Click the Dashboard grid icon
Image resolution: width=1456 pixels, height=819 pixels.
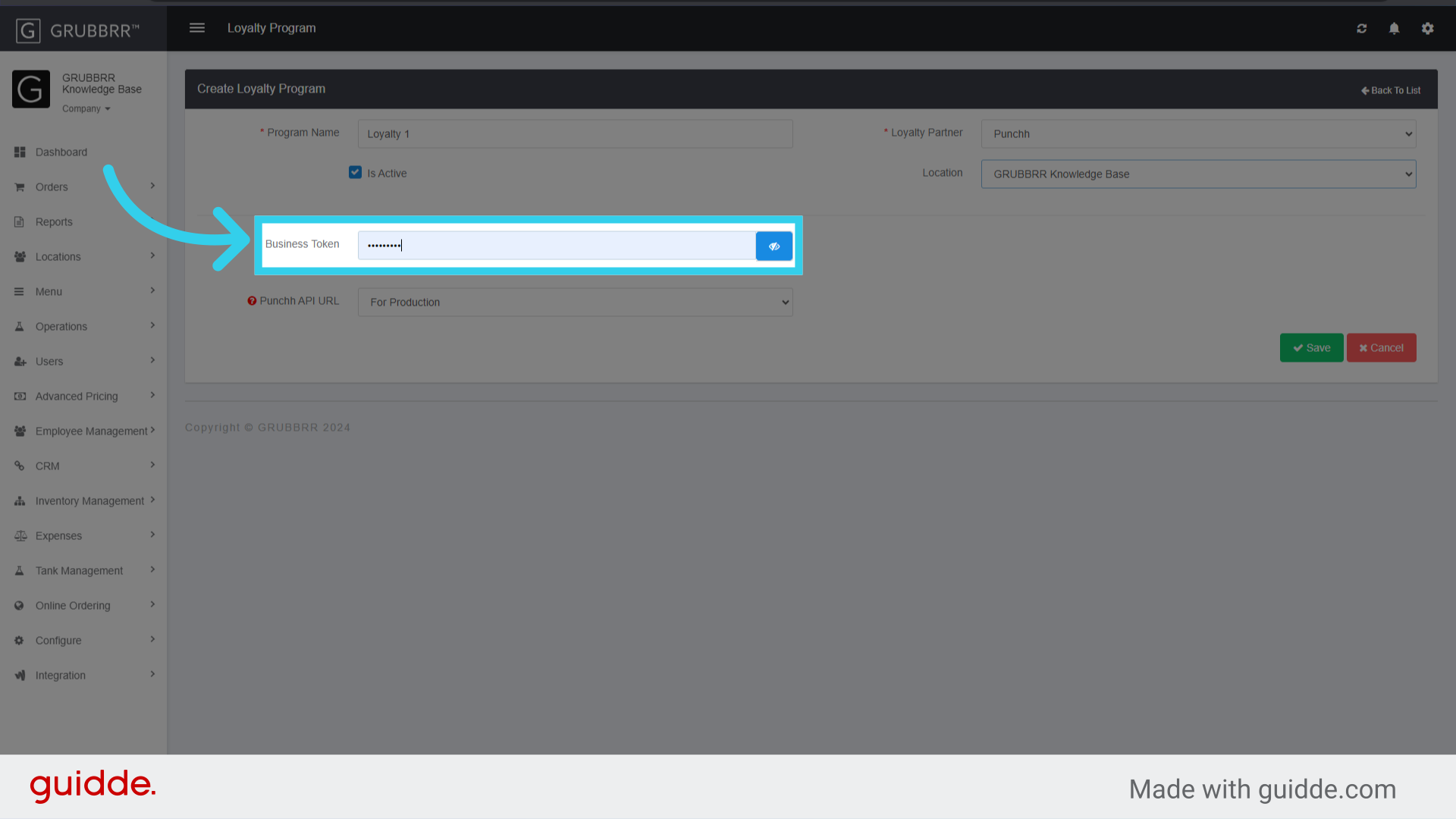coord(20,152)
